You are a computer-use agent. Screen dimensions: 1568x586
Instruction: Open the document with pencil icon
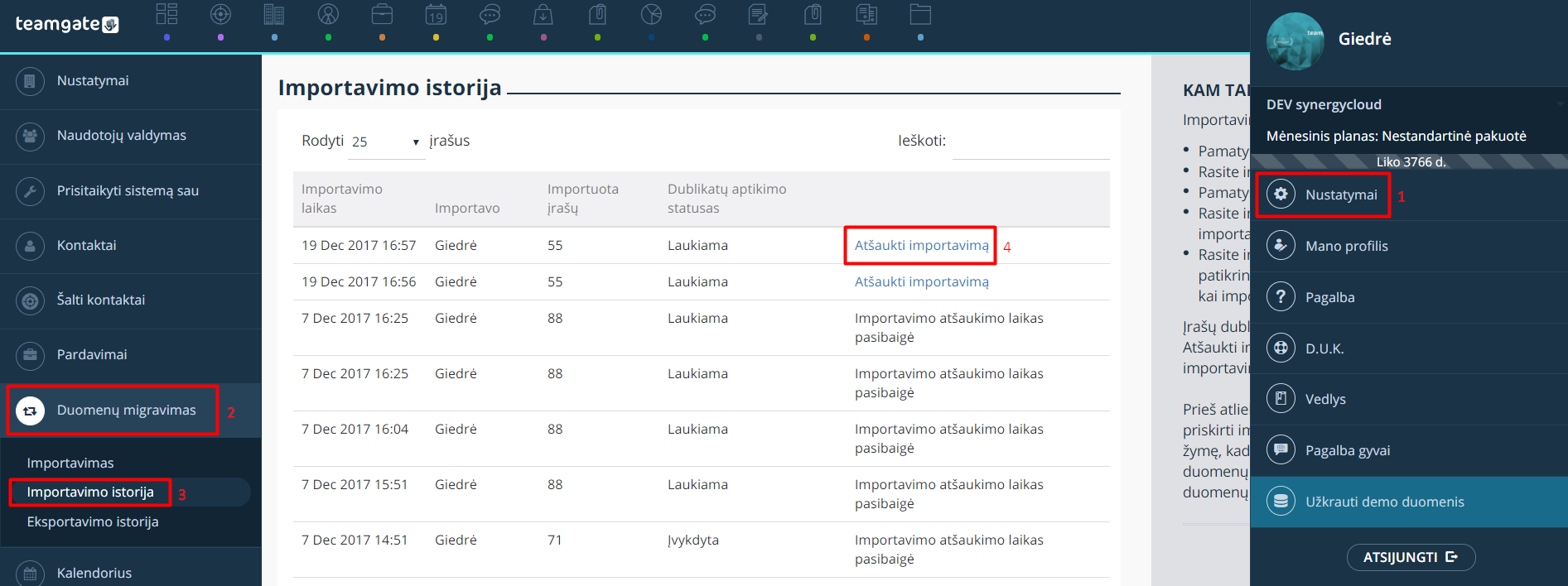759,14
